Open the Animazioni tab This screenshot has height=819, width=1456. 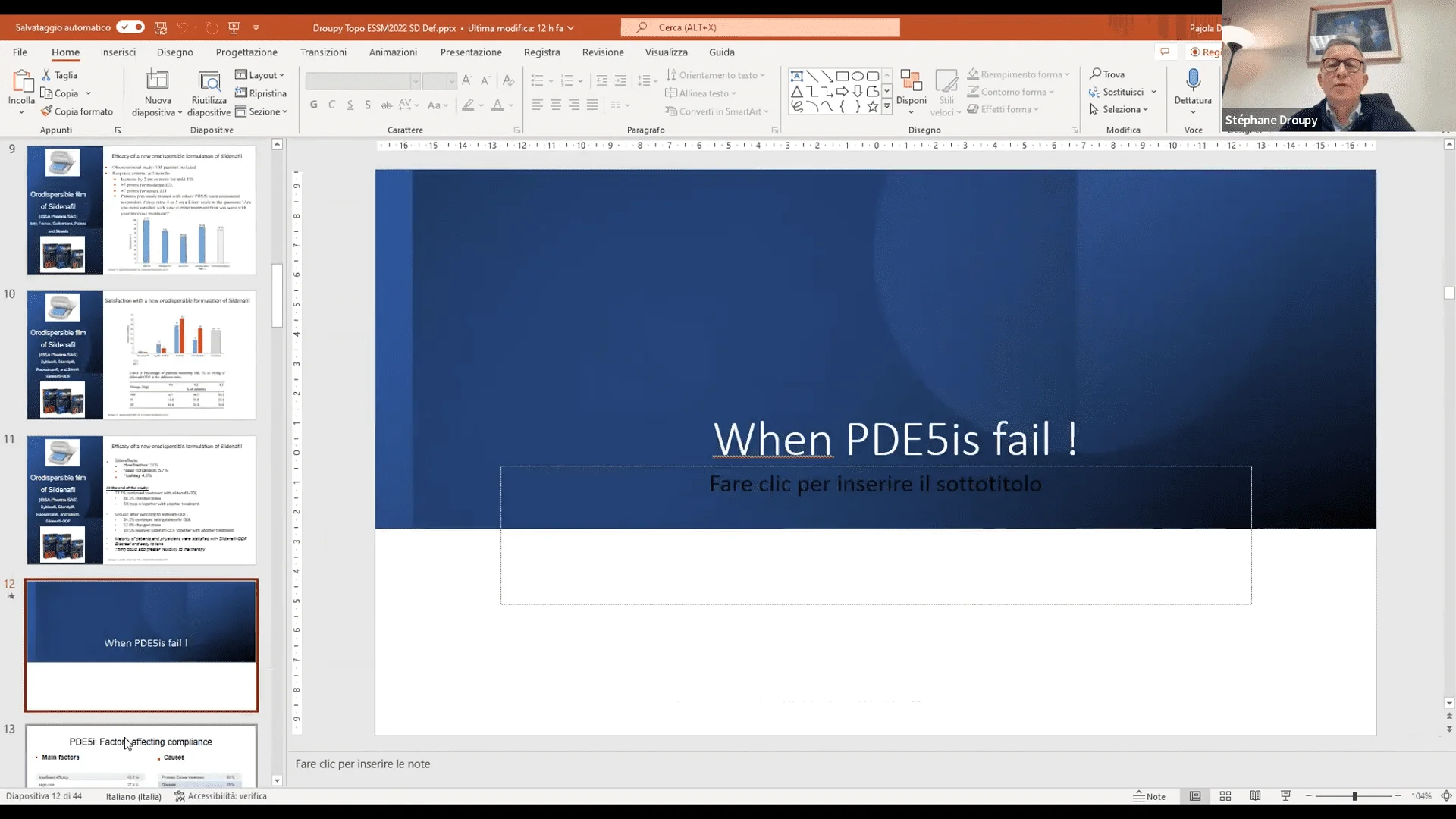pyautogui.click(x=393, y=52)
